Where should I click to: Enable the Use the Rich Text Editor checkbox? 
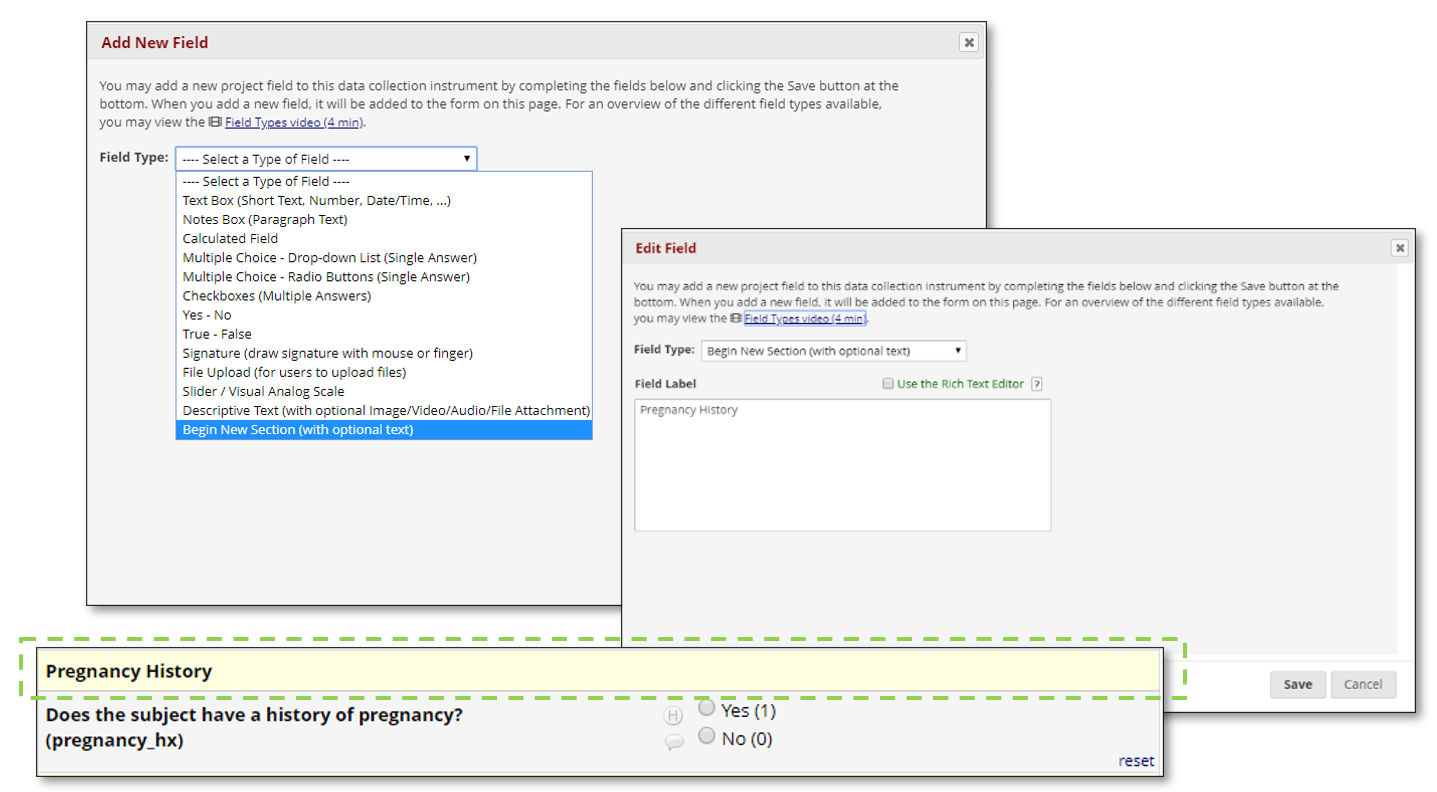point(888,384)
